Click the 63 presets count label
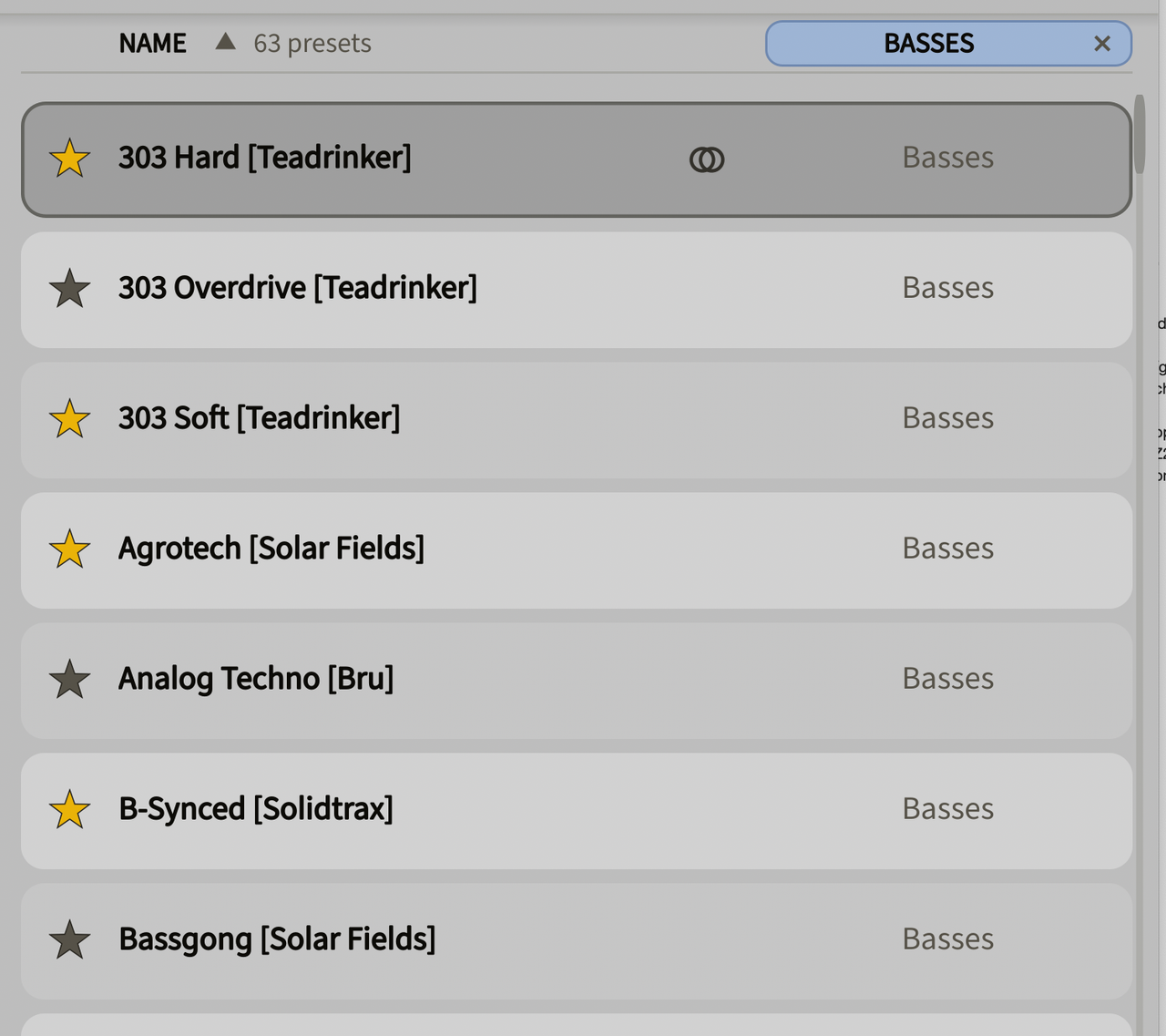The width and height of the screenshot is (1166, 1036). (x=312, y=44)
